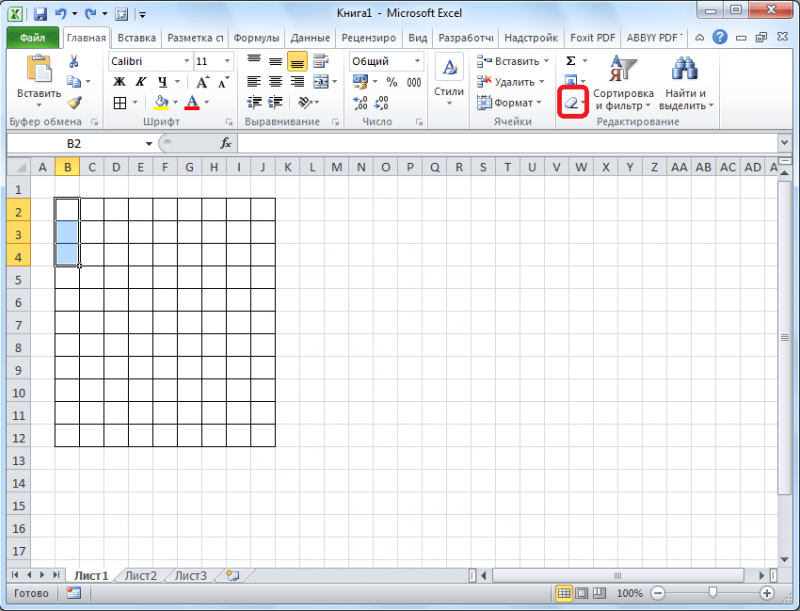Click Вставить in Ячейки group

click(512, 61)
